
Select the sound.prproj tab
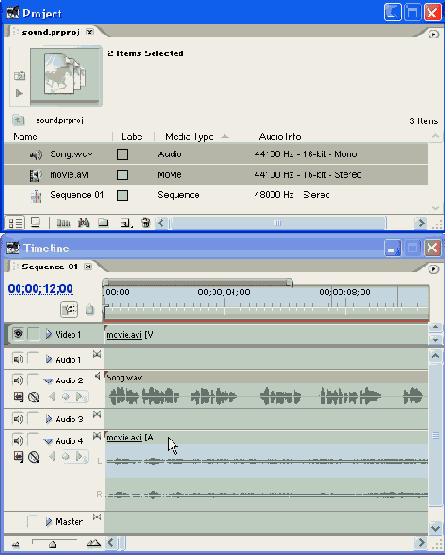click(51, 32)
